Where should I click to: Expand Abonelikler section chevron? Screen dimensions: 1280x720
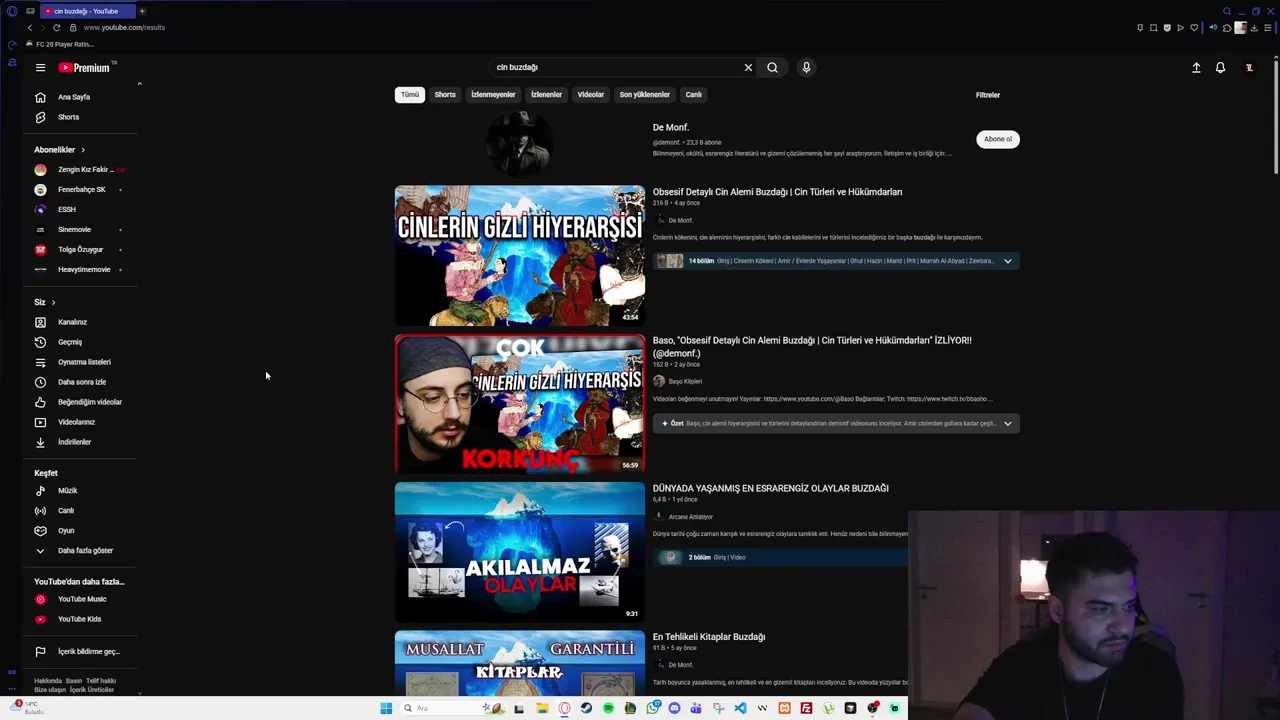(x=83, y=150)
